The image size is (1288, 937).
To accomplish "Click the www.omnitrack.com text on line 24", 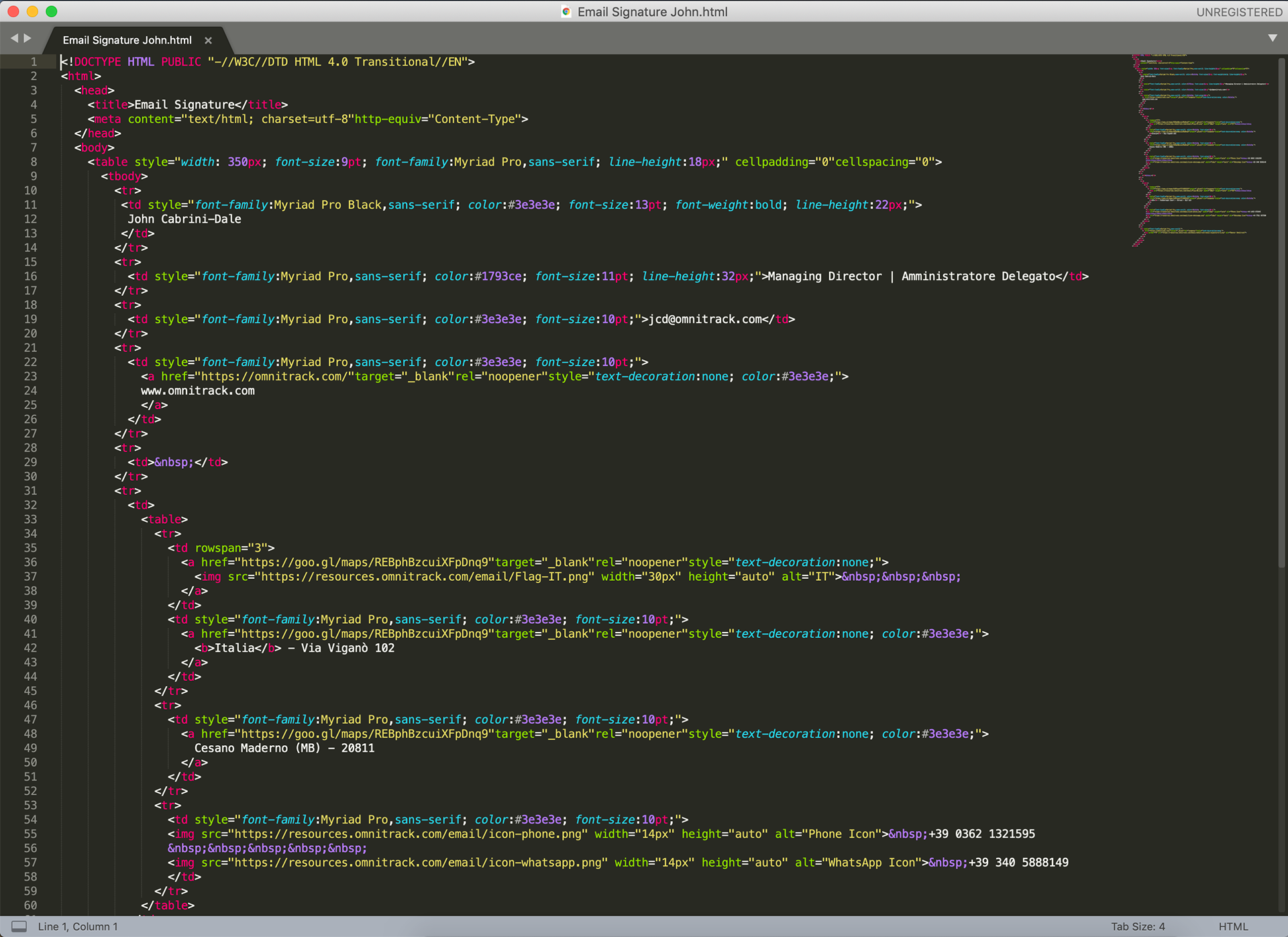I will 198,391.
